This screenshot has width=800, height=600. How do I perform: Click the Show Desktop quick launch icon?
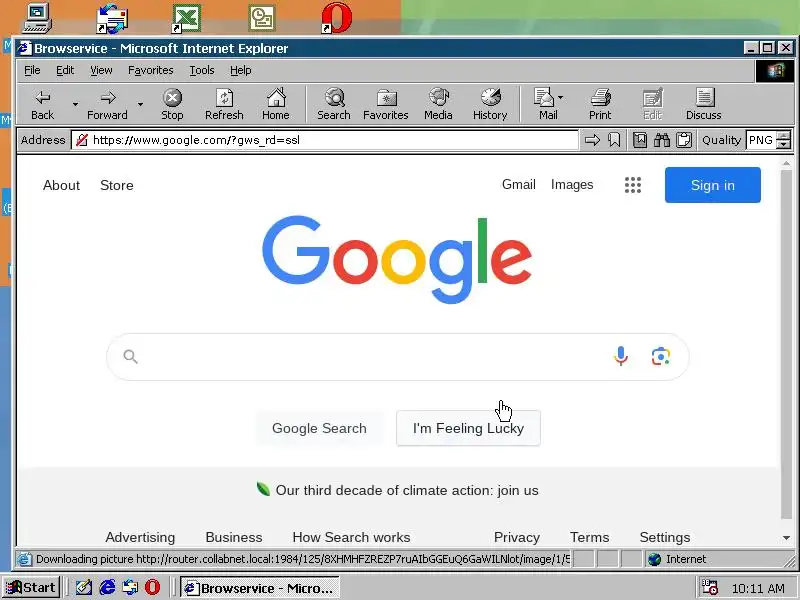84,588
